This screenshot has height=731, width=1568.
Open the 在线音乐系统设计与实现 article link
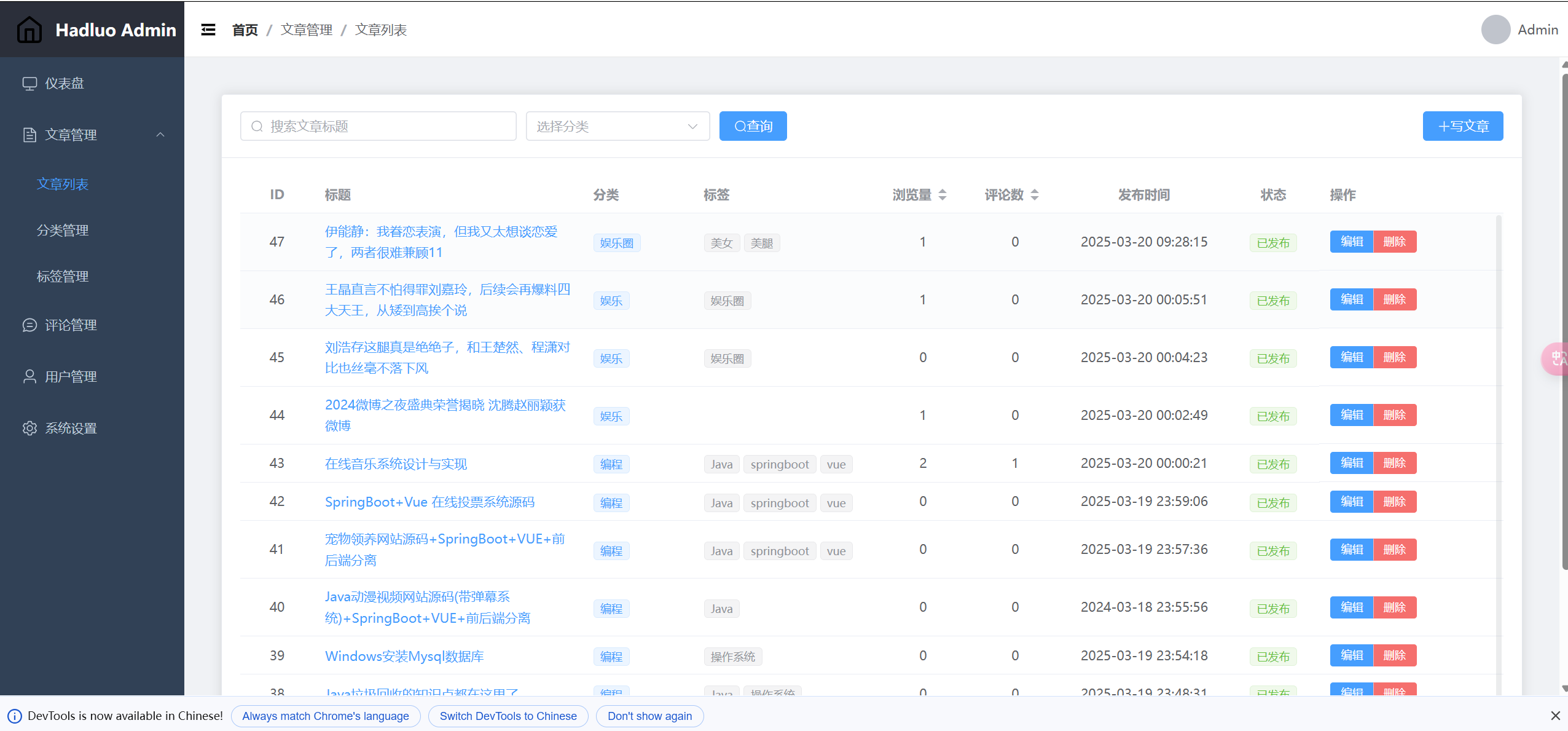click(396, 464)
